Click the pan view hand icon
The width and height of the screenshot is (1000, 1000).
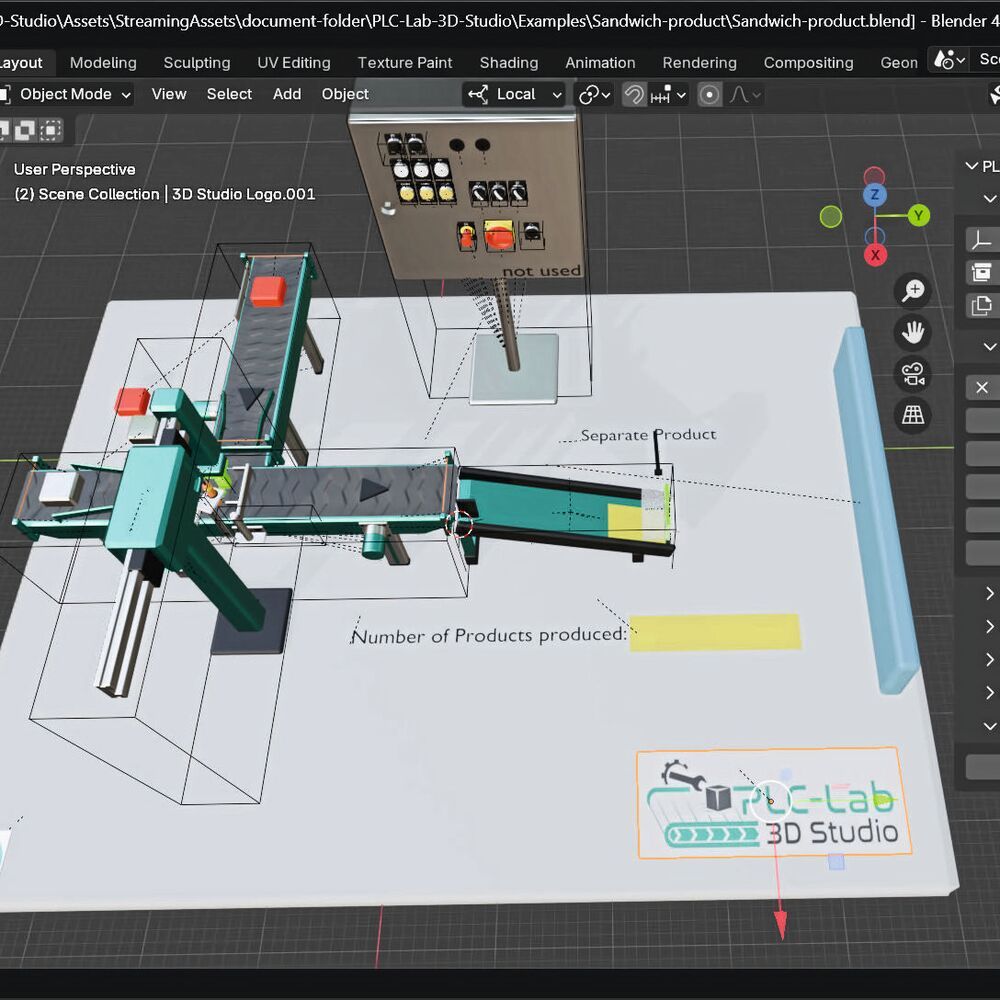pos(913,332)
